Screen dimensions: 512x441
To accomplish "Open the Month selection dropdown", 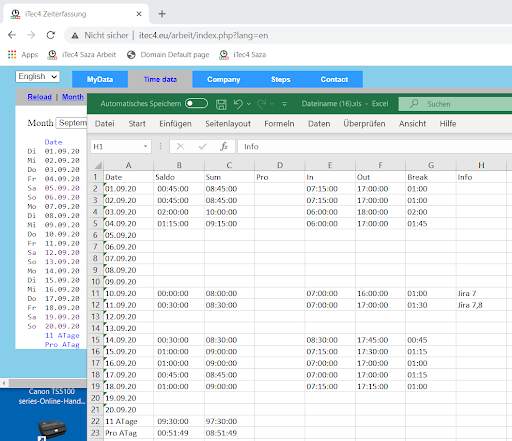I will click(72, 123).
